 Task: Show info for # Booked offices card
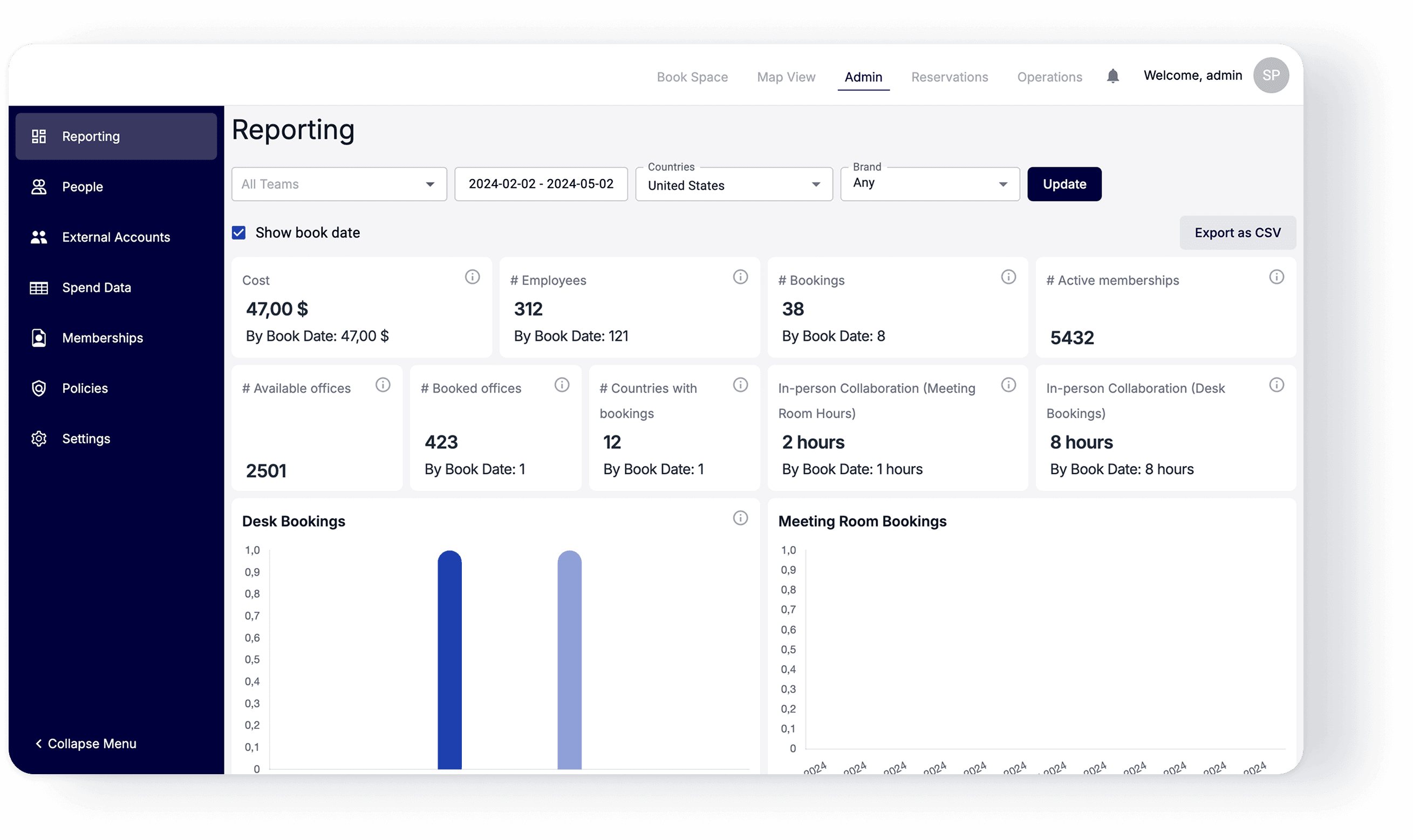coord(561,385)
